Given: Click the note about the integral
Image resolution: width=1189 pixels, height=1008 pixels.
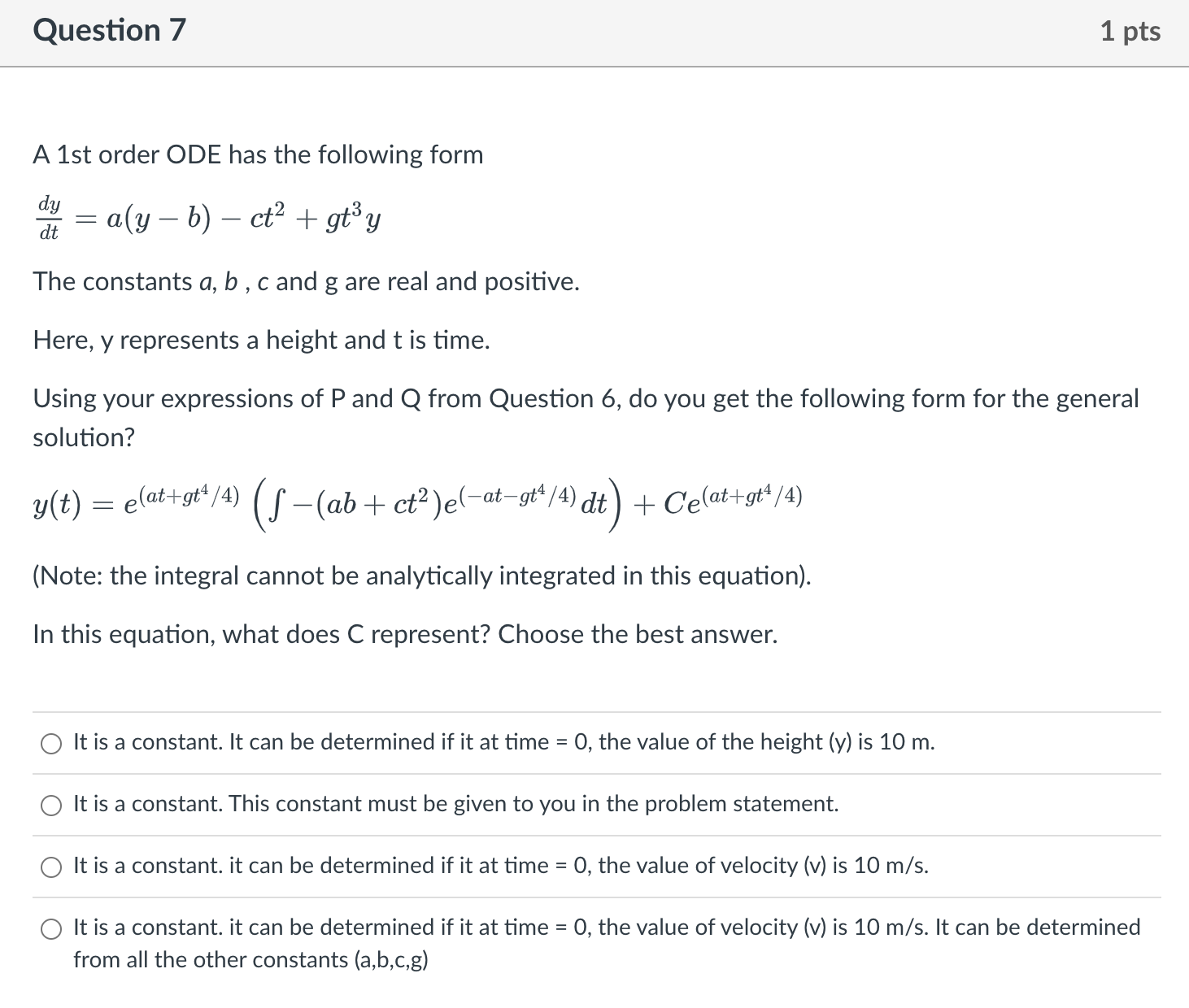Looking at the screenshot, I should click(422, 576).
